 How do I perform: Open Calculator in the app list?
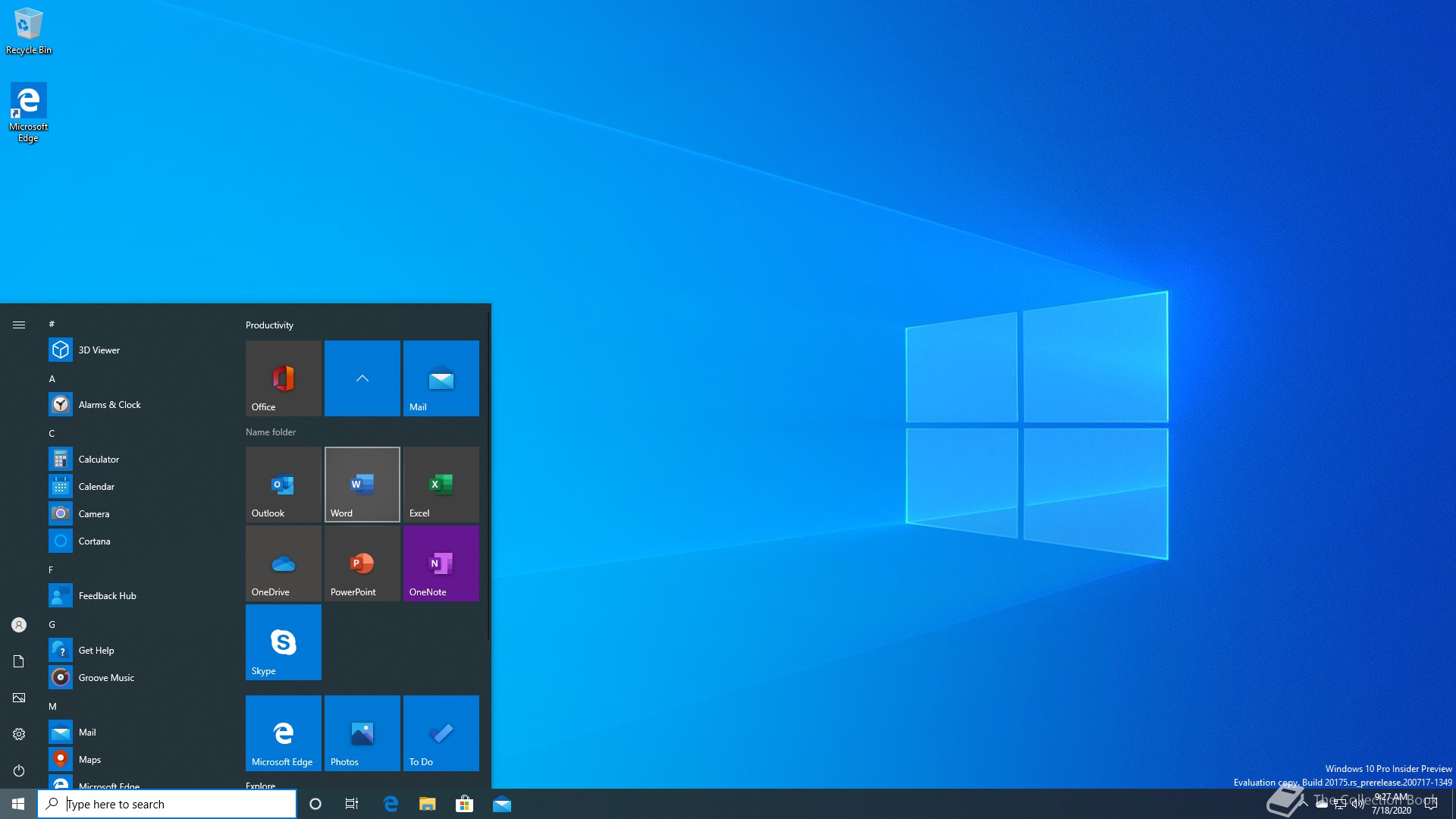[136, 460]
